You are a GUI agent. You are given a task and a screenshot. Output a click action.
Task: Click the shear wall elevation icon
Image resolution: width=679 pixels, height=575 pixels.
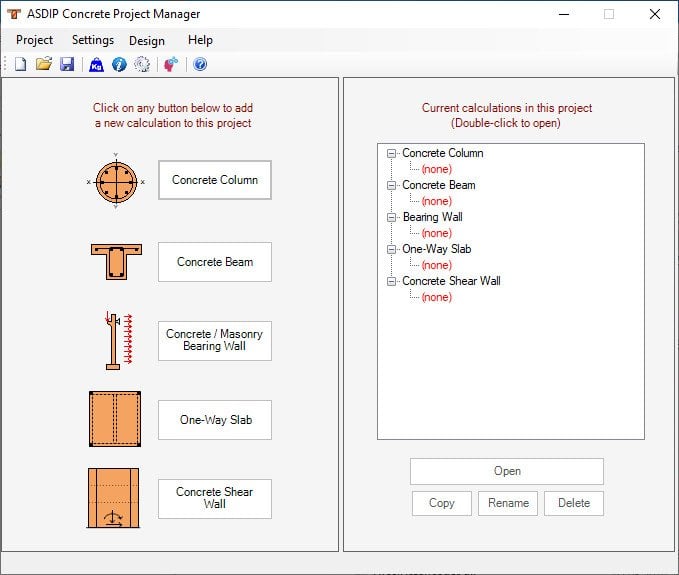(113, 498)
